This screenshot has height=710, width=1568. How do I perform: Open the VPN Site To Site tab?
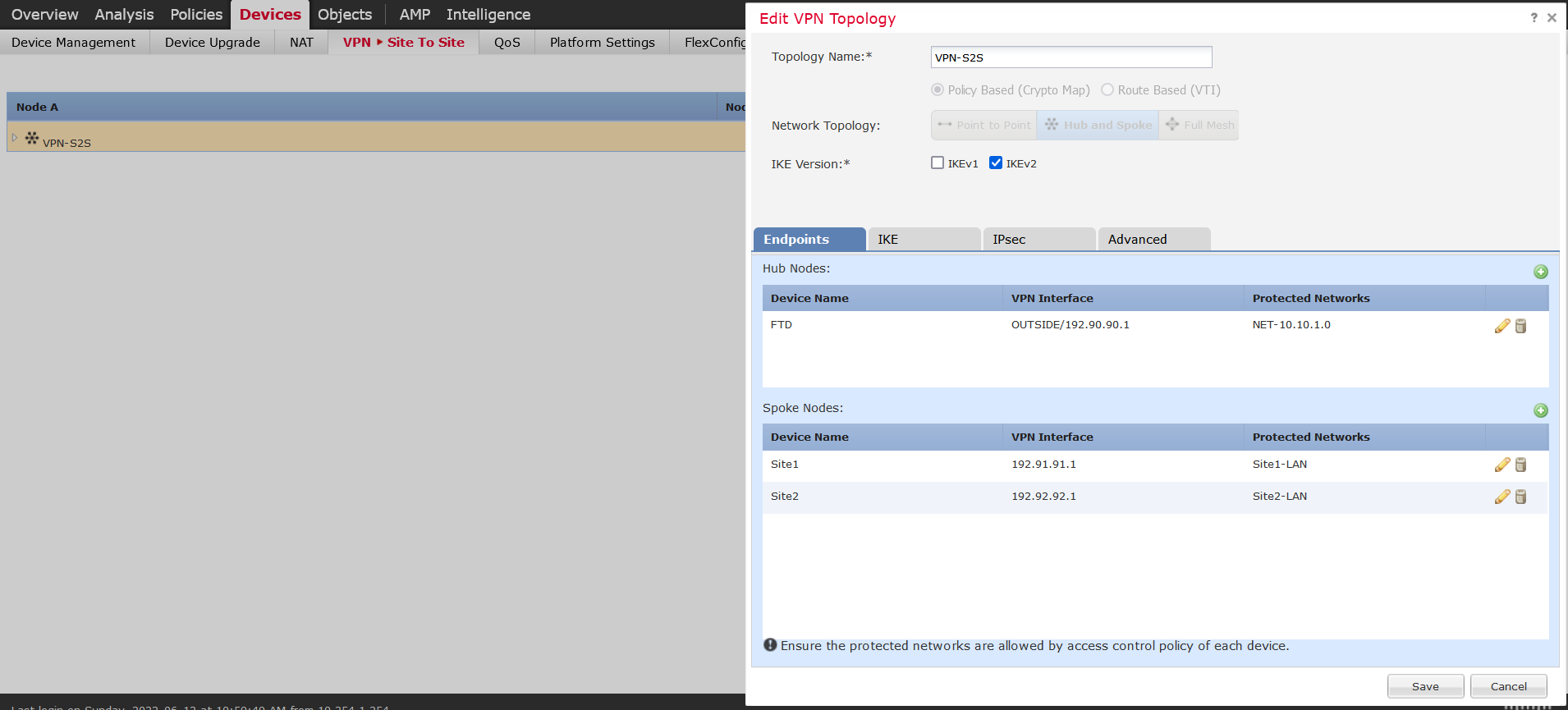click(404, 42)
